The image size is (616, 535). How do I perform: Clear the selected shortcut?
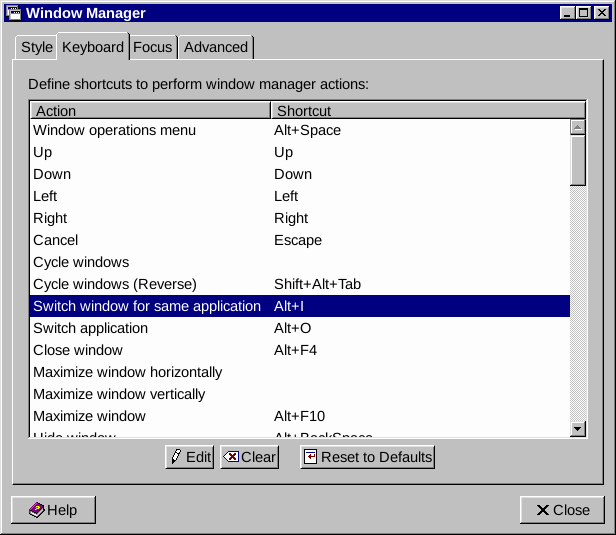point(249,457)
